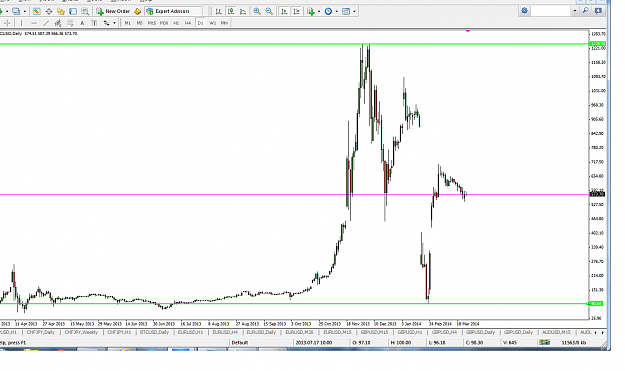Switch to the EURUSD,H4 chart tab

click(225, 332)
